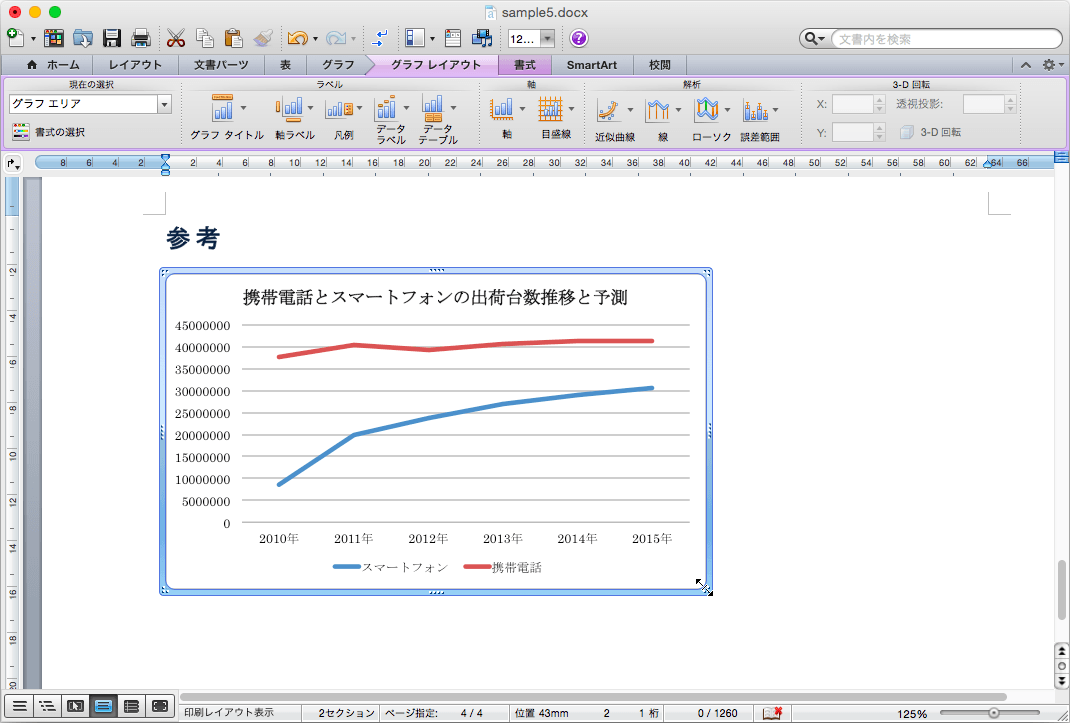Click the zoom slider in status bar
1070x723 pixels.
tap(993, 713)
